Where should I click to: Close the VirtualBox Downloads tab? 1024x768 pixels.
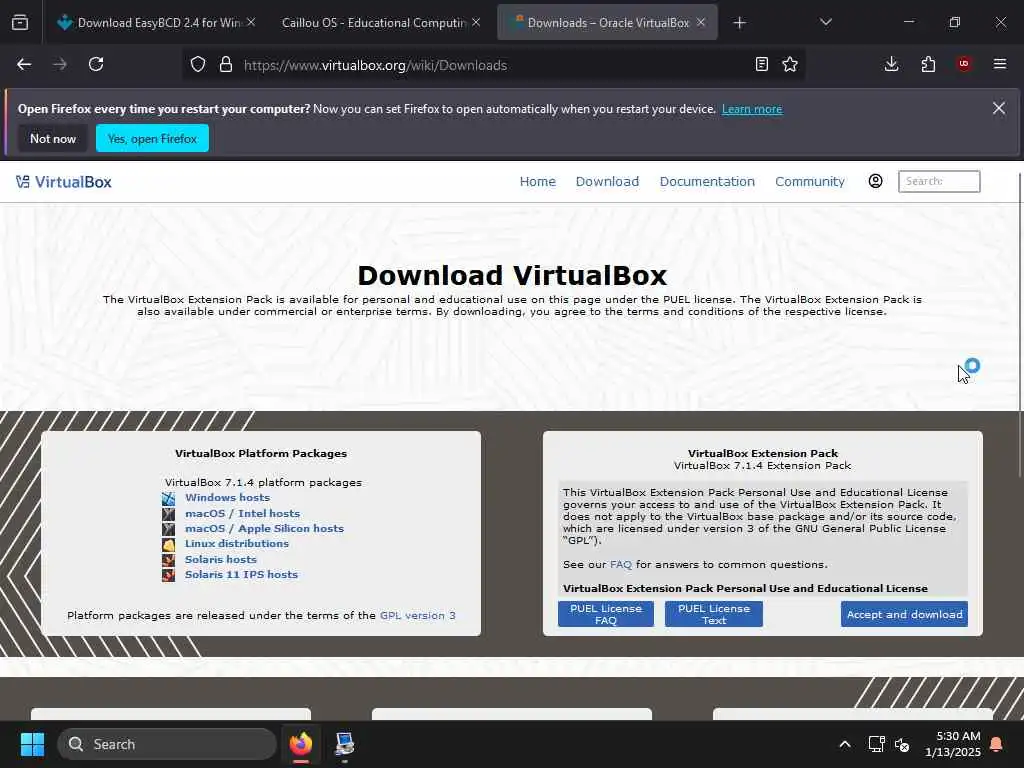(x=701, y=22)
